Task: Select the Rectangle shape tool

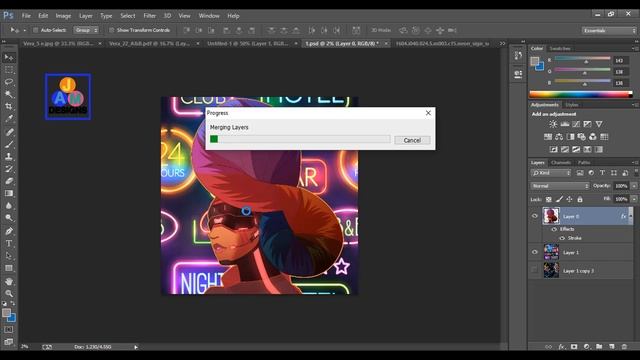Action: point(9,268)
